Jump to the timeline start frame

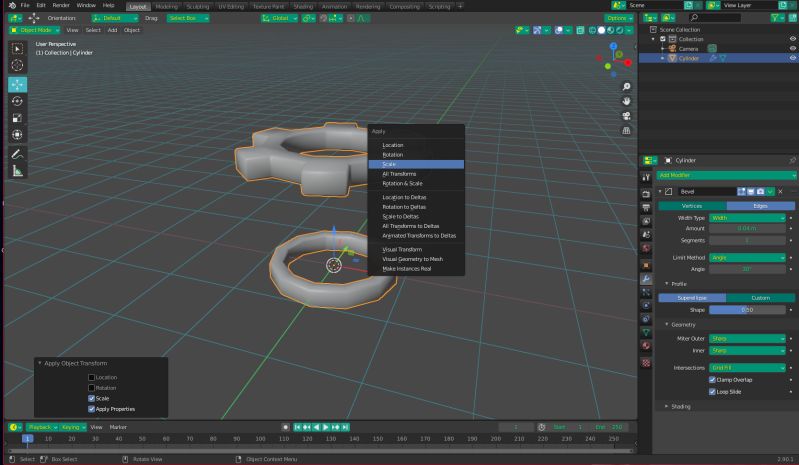click(x=298, y=427)
